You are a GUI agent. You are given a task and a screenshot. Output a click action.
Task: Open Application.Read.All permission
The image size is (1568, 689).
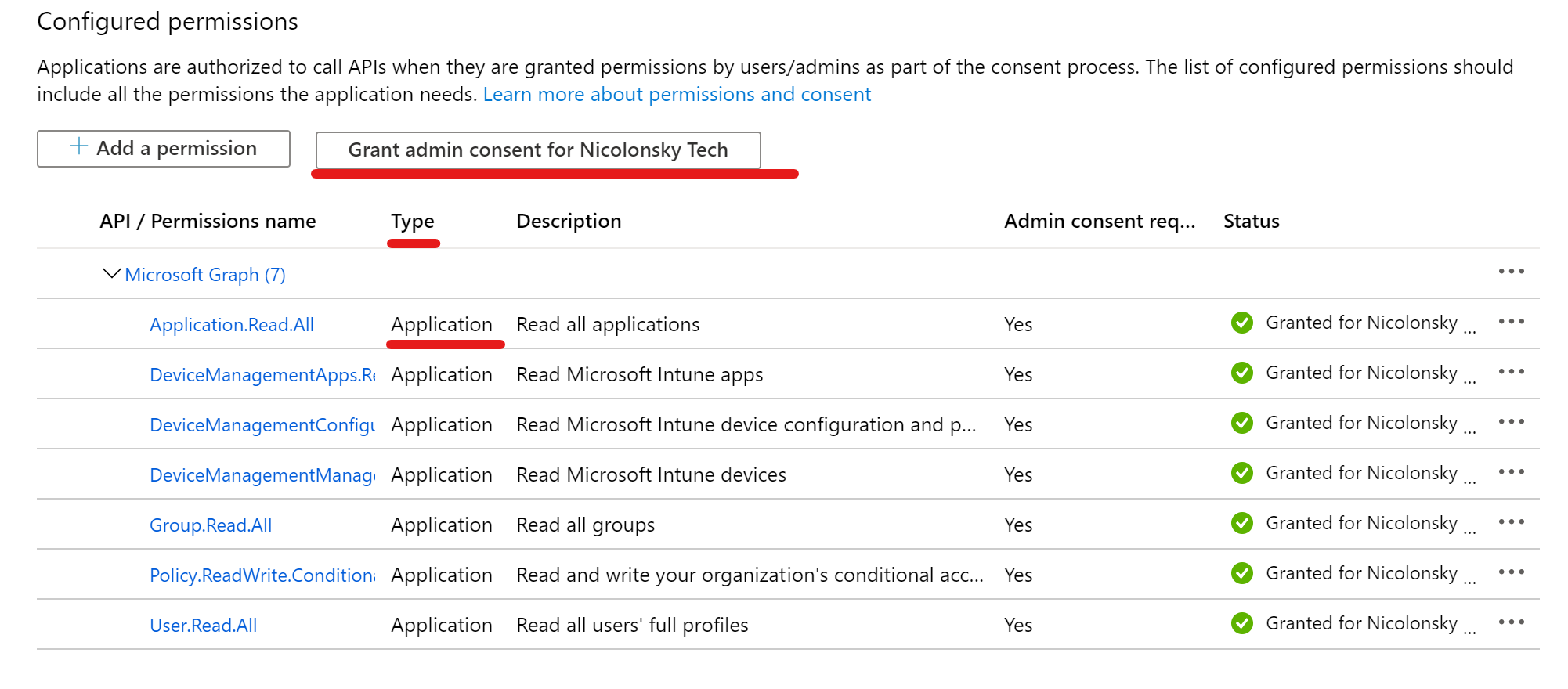(232, 325)
